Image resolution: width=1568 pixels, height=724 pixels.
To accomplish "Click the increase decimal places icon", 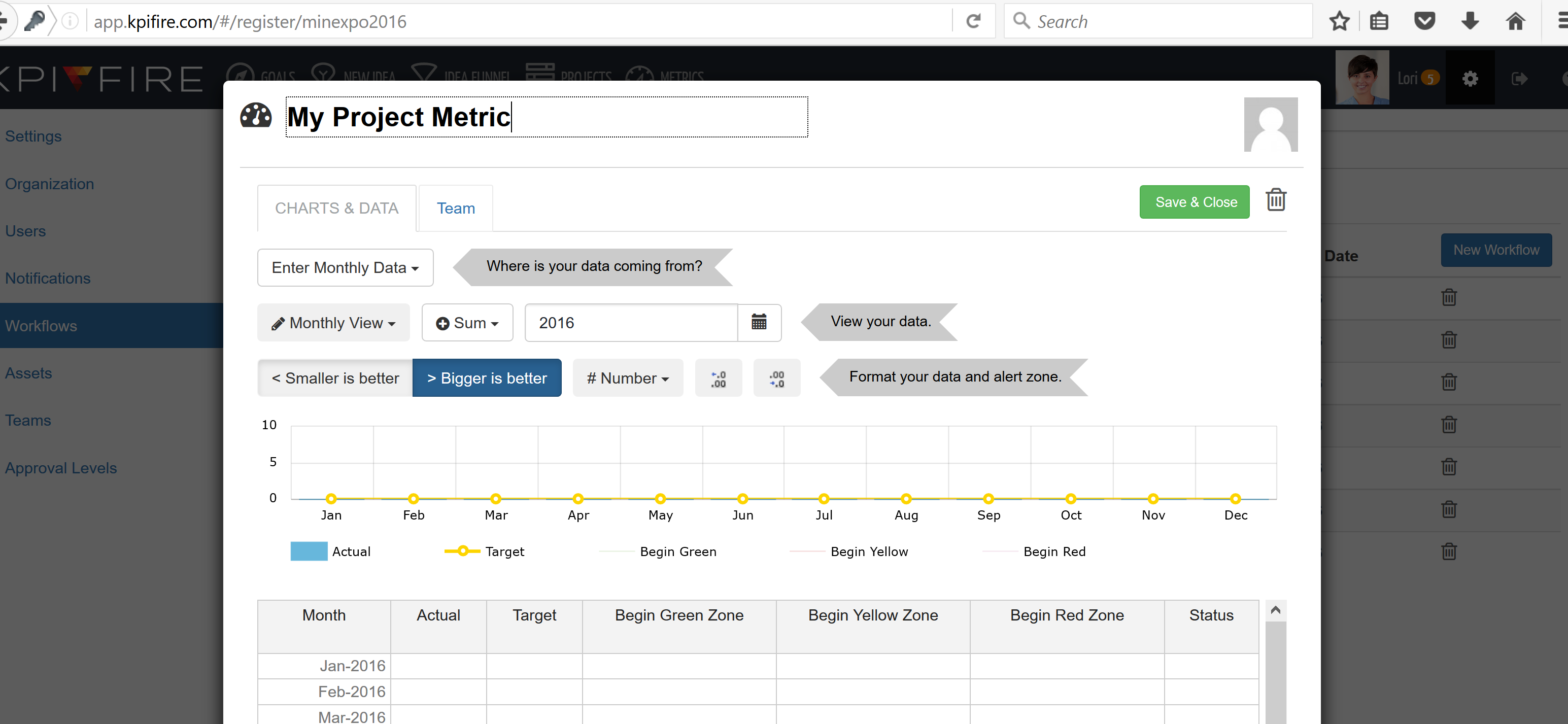I will pyautogui.click(x=718, y=378).
